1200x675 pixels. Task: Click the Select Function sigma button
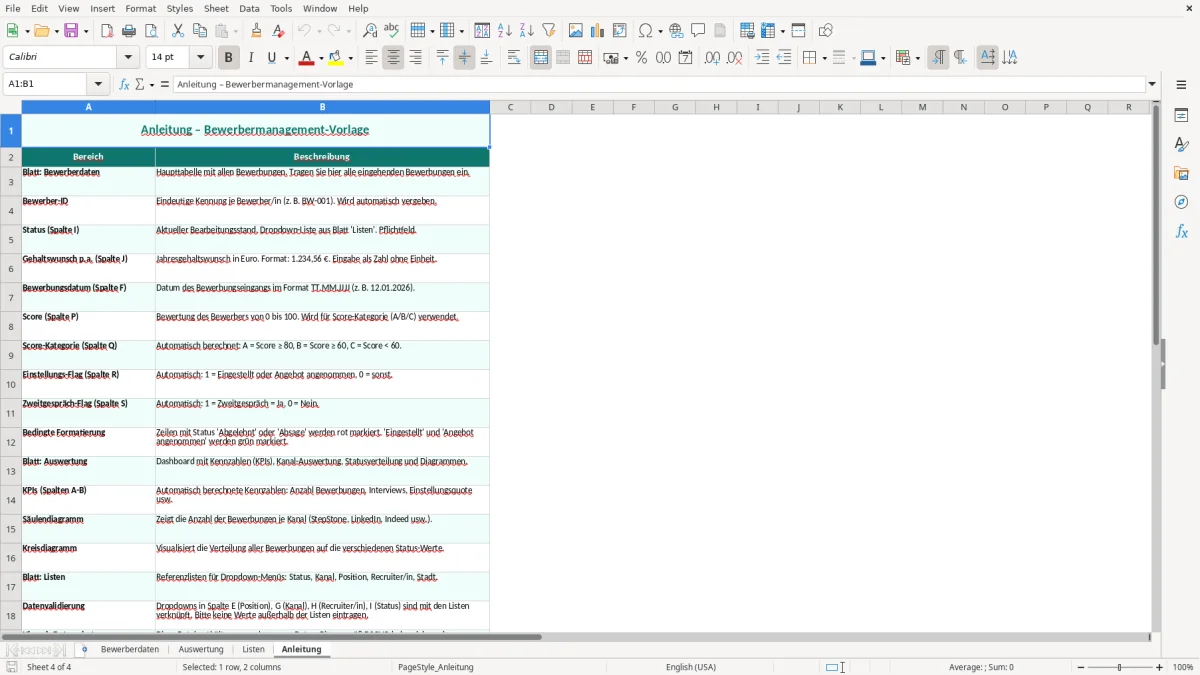[x=140, y=84]
